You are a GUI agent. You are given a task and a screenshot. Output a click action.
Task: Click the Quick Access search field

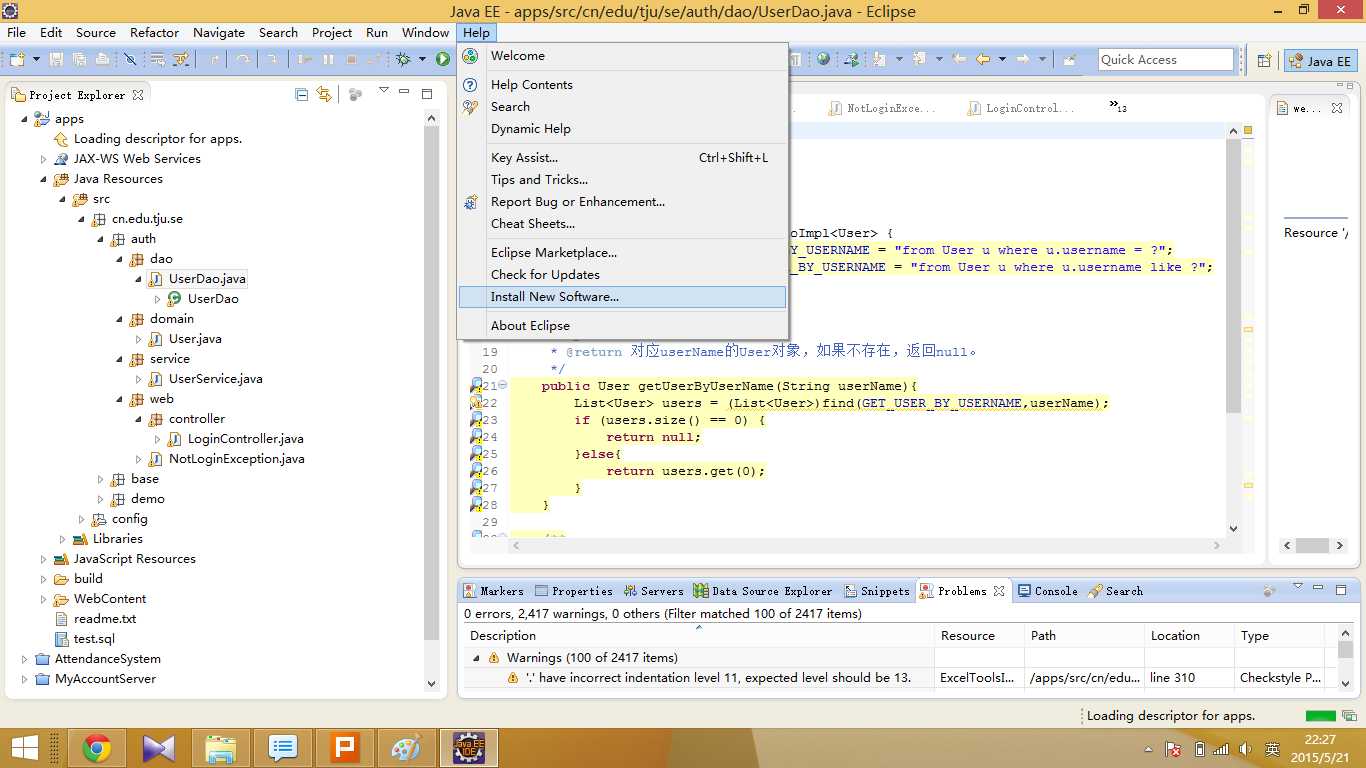1165,60
